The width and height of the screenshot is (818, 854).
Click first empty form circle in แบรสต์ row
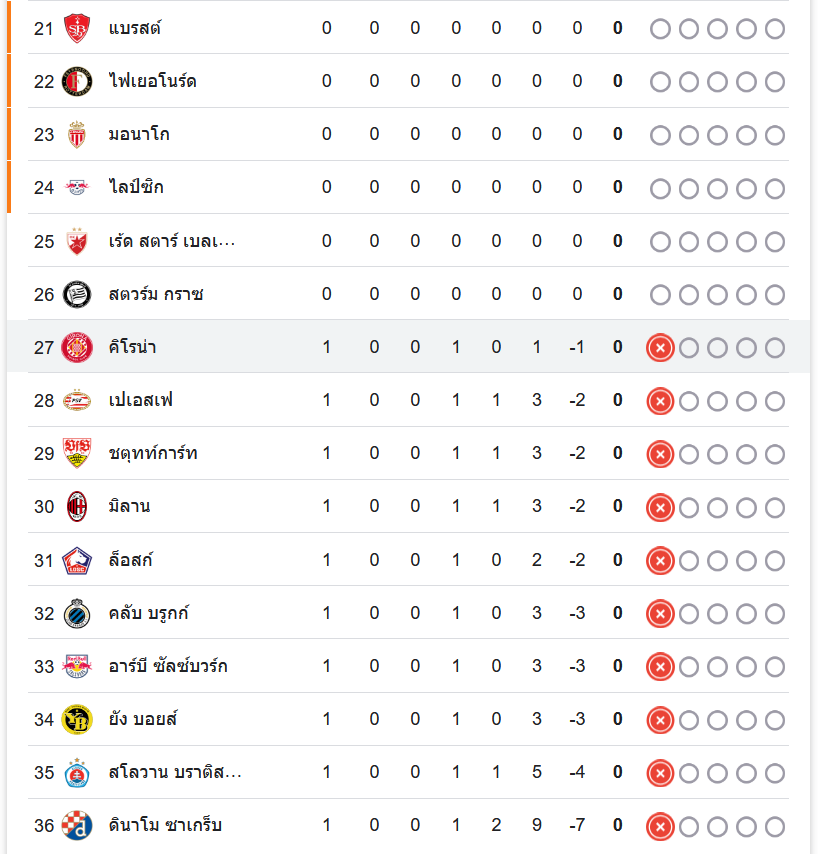pyautogui.click(x=660, y=29)
